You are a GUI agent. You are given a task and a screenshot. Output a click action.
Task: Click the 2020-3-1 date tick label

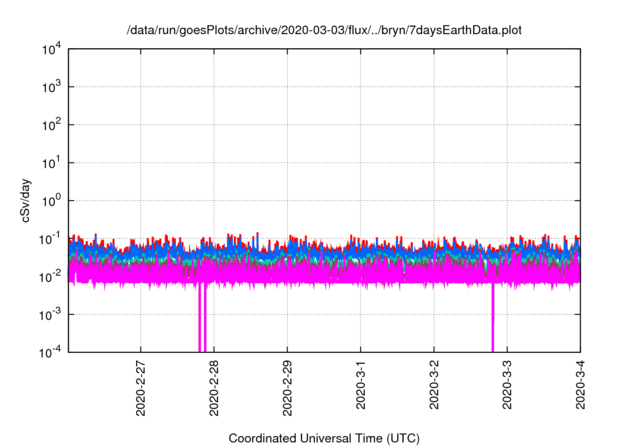(360, 385)
